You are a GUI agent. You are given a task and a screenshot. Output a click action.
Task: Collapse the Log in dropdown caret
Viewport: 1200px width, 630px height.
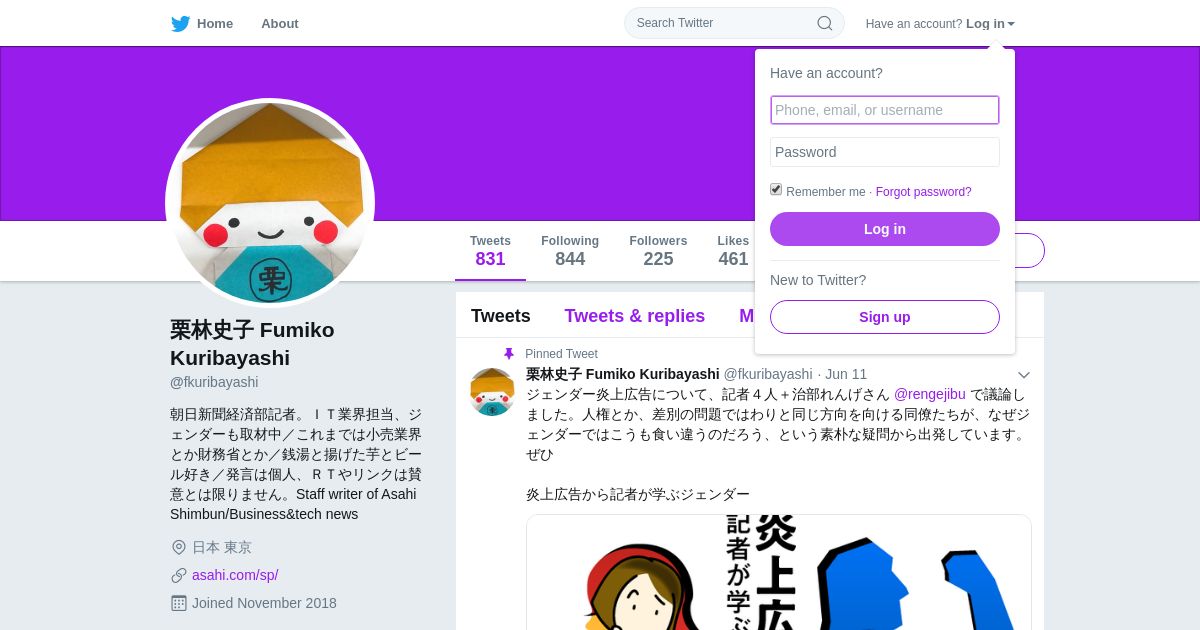[x=1011, y=24]
